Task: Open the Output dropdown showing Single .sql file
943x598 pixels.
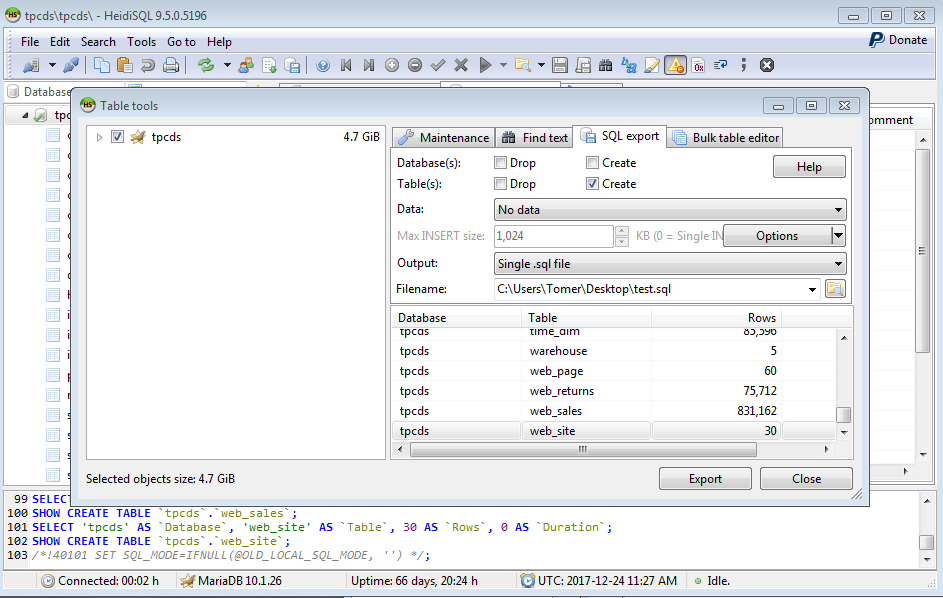Action: [669, 264]
